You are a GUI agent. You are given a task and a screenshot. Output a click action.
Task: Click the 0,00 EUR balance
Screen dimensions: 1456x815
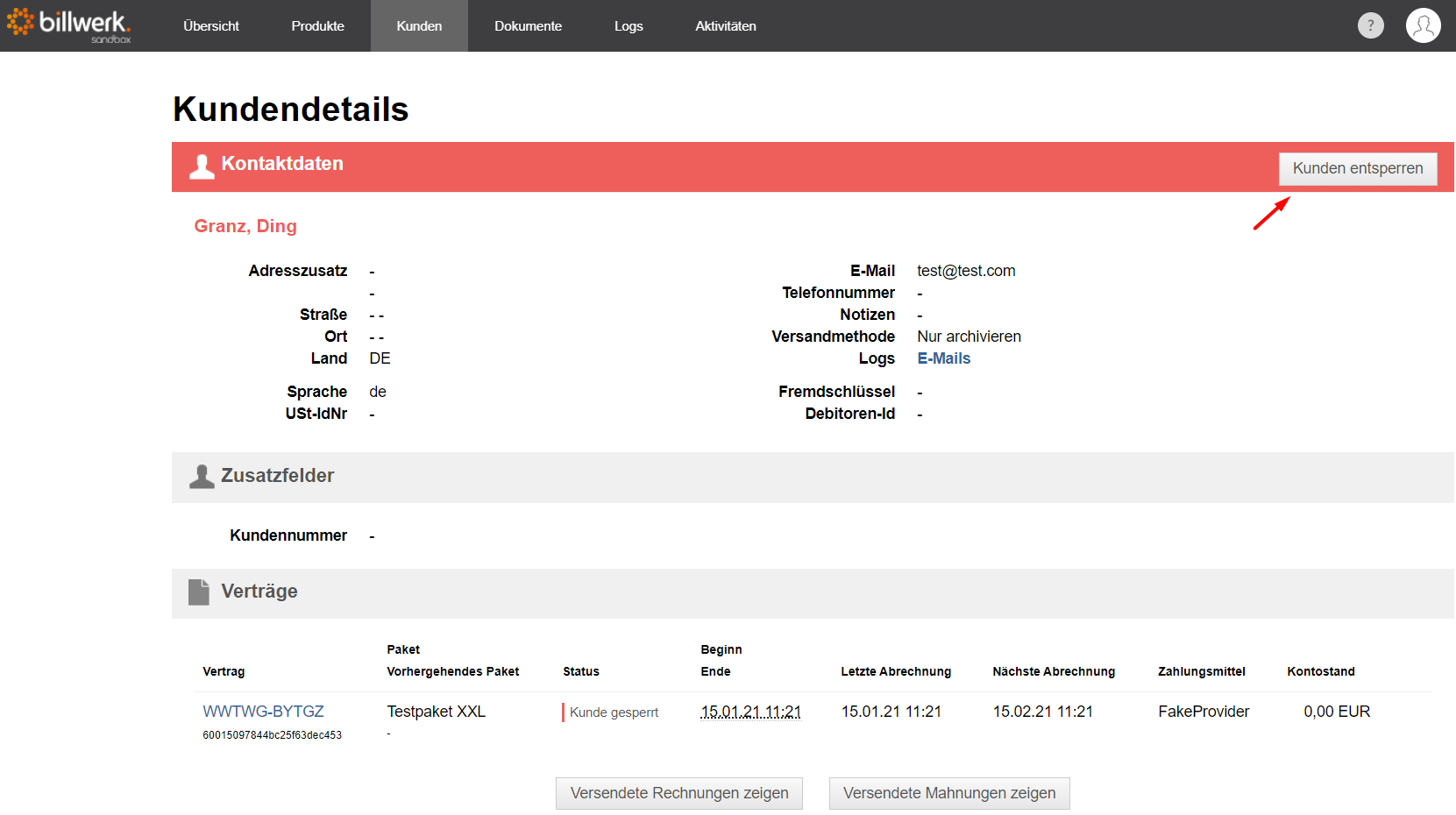[1337, 712]
